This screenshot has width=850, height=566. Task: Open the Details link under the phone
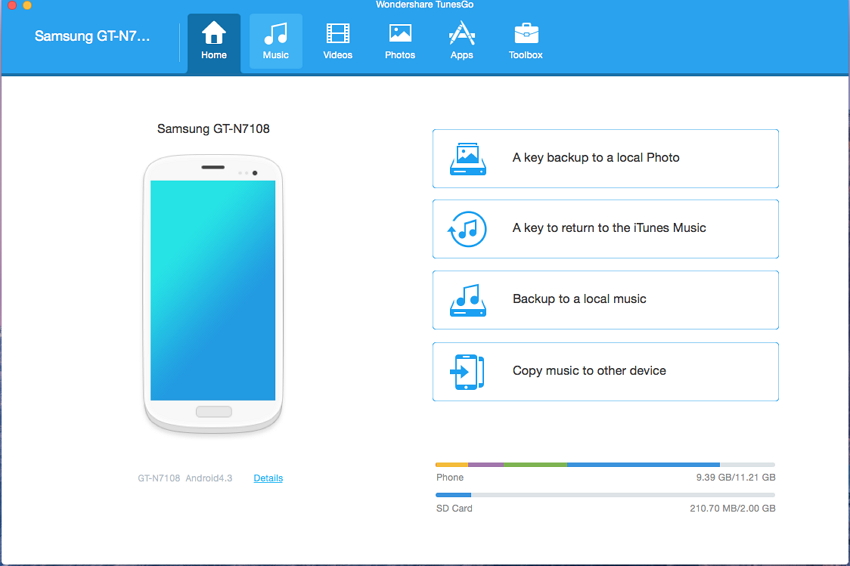pos(268,478)
